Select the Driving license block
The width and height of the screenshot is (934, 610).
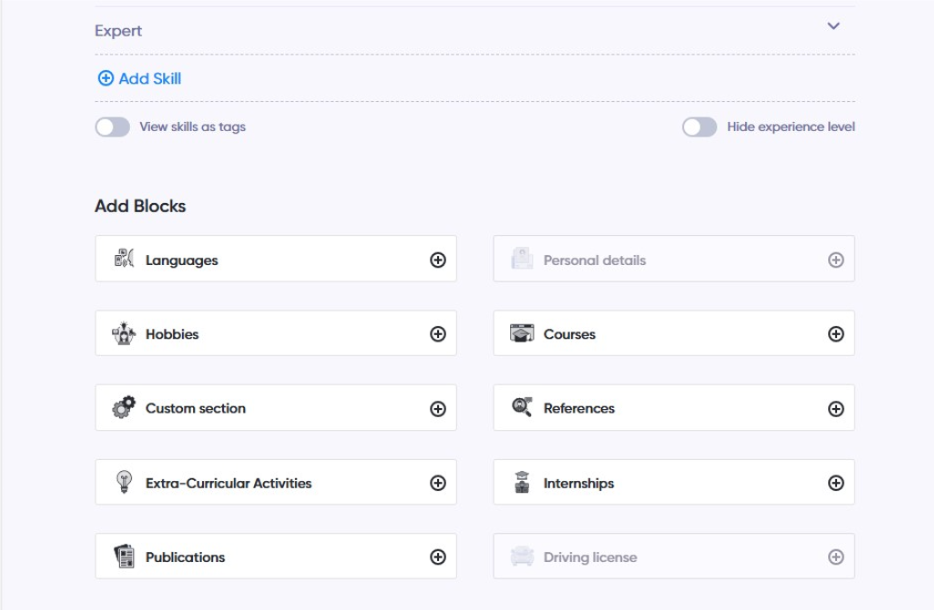pos(673,557)
